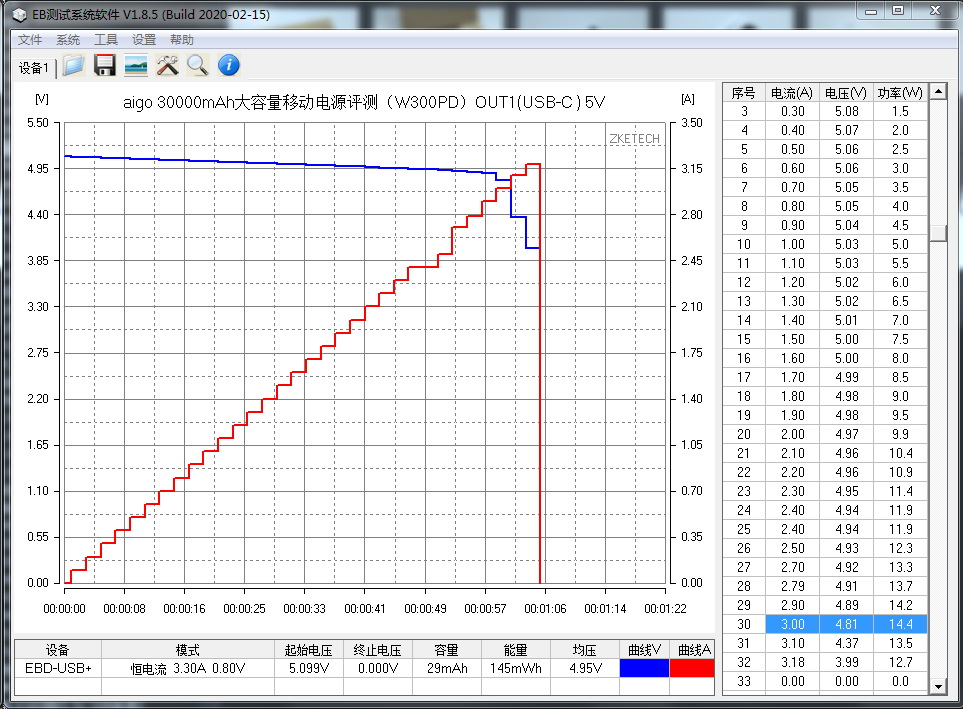963x709 pixels.
Task: Select row 10 with current 1.00
Action: pos(825,244)
